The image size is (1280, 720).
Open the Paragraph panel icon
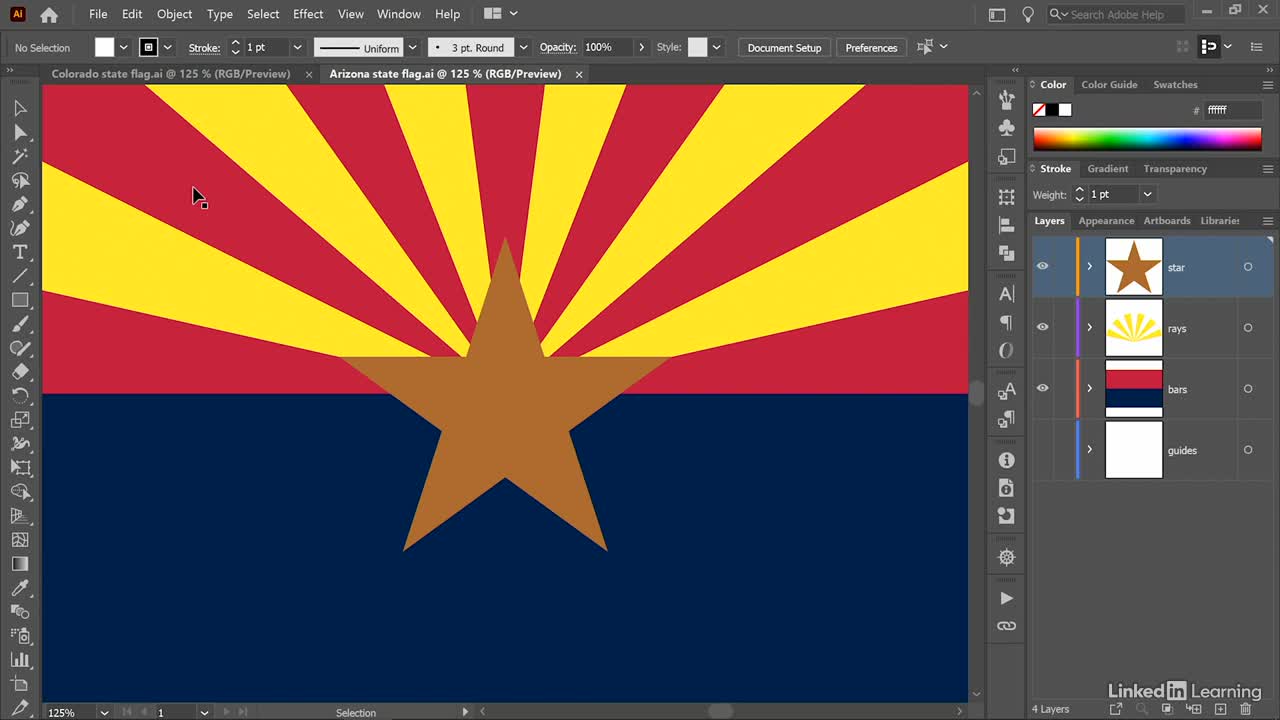pyautogui.click(x=1007, y=322)
